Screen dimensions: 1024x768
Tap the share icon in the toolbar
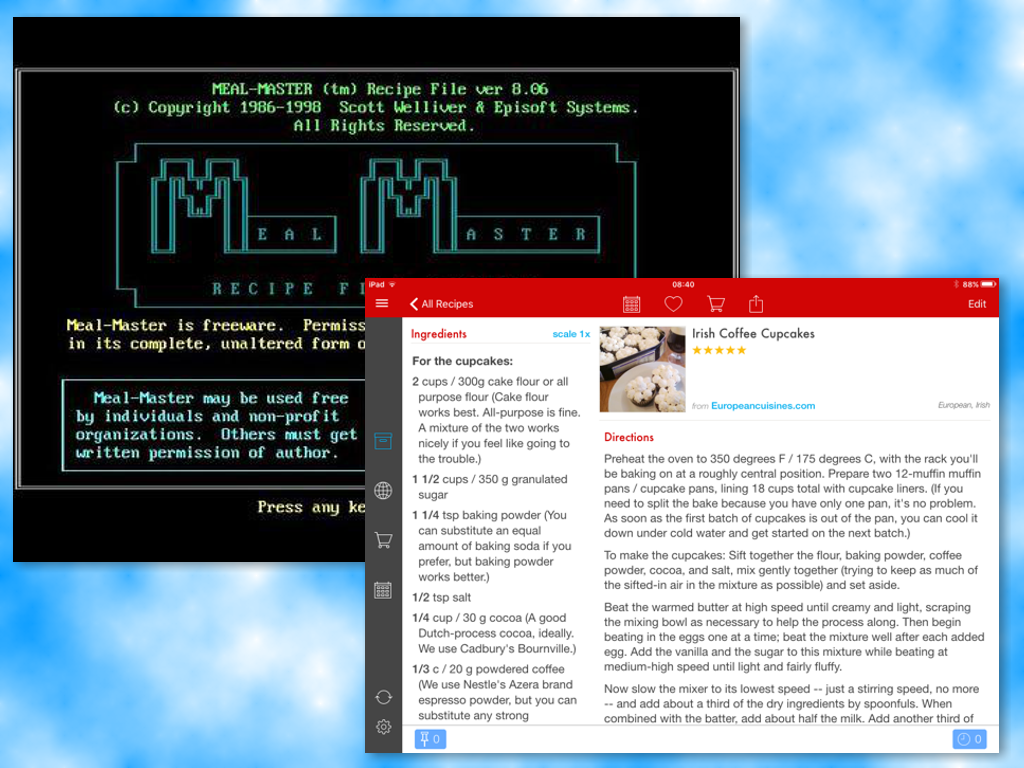point(756,304)
